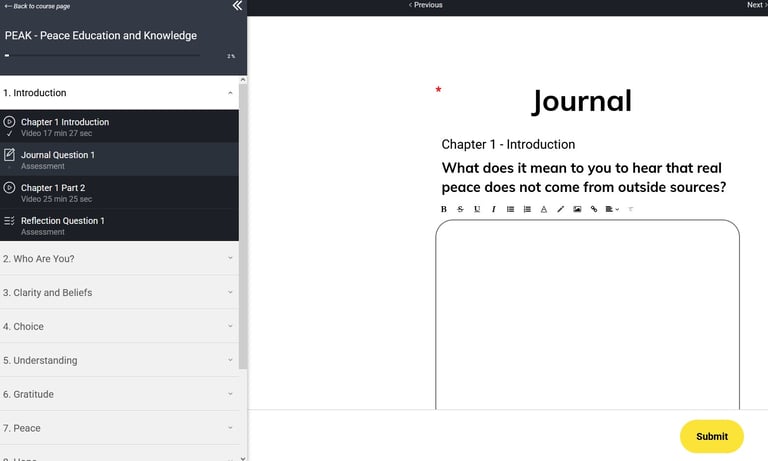The width and height of the screenshot is (768, 461).
Task: Open Reflection Question 1 assessment
Action: tap(120, 225)
